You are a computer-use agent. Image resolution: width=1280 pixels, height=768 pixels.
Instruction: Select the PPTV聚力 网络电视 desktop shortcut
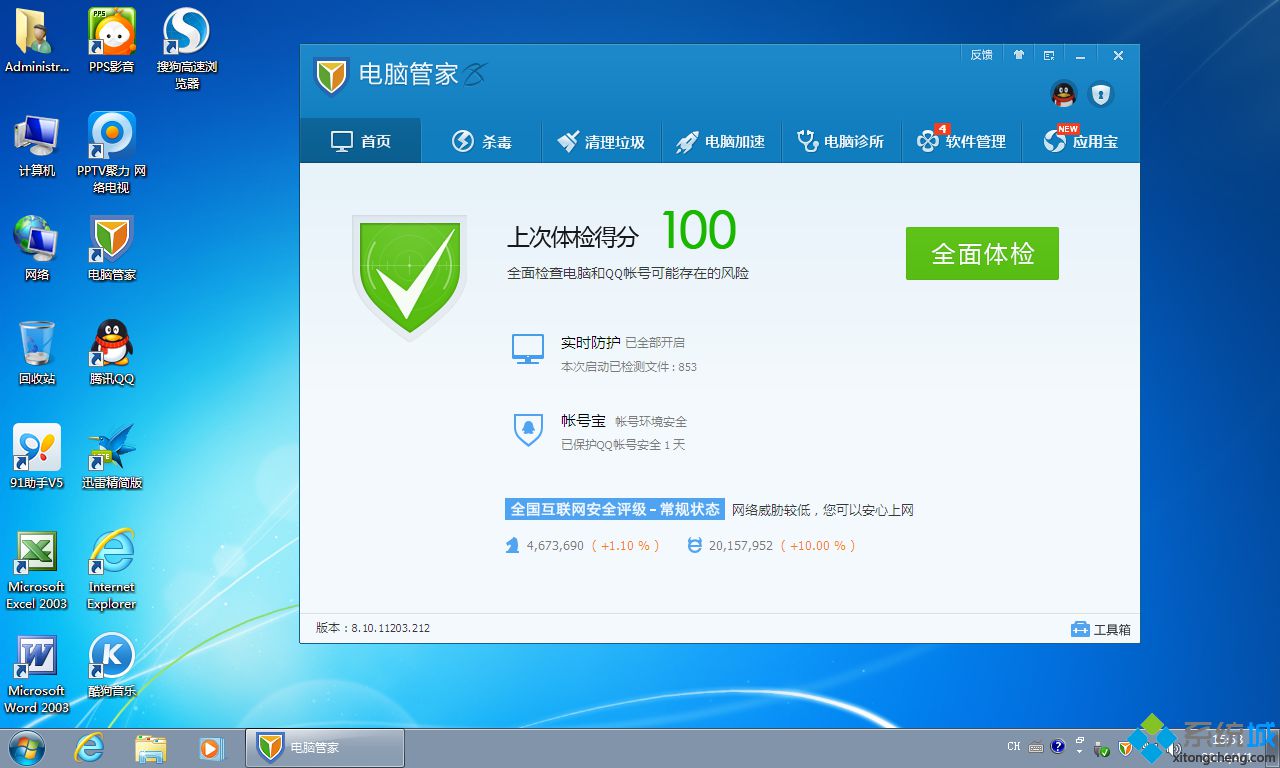[x=111, y=152]
